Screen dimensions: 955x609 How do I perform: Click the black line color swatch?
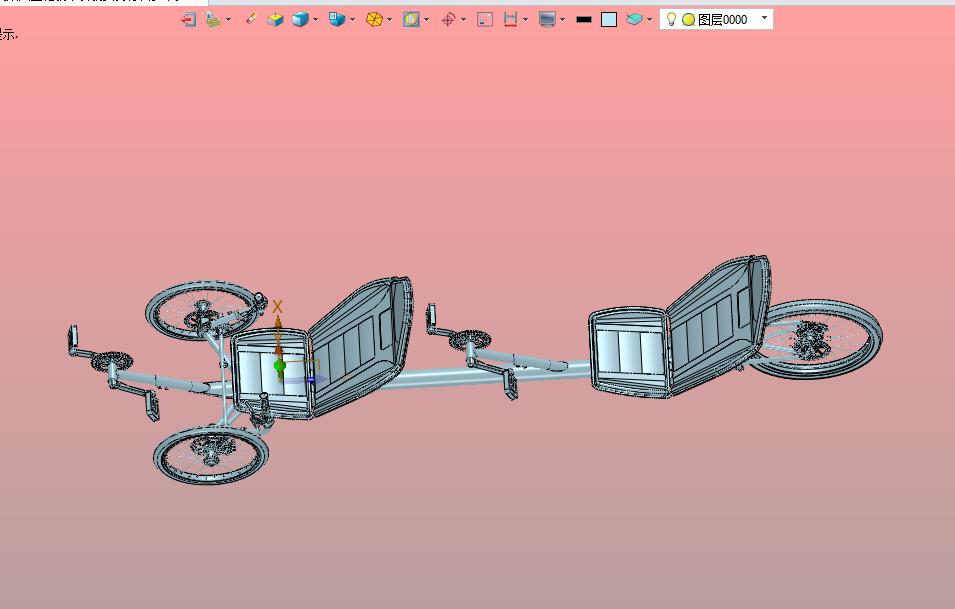[x=583, y=19]
